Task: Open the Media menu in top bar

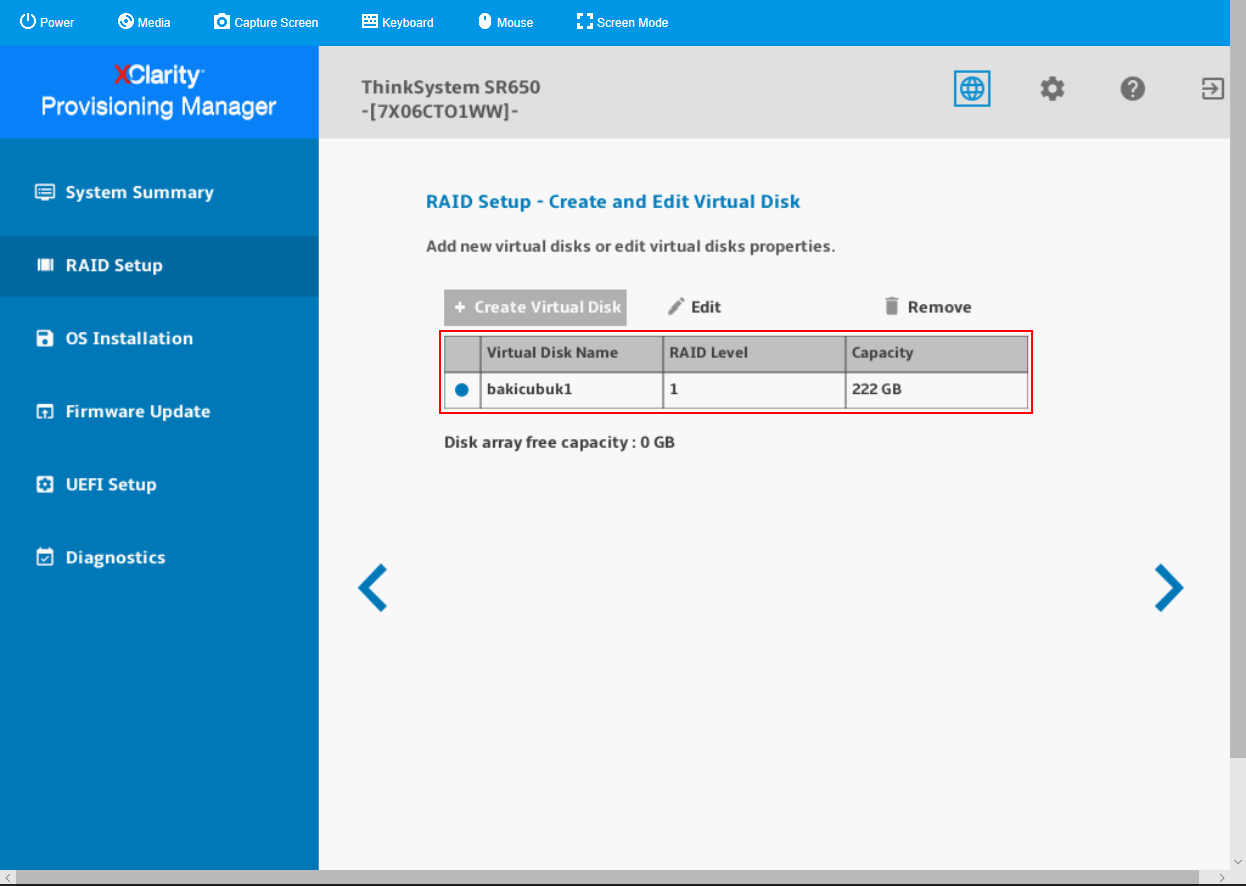Action: coord(144,22)
